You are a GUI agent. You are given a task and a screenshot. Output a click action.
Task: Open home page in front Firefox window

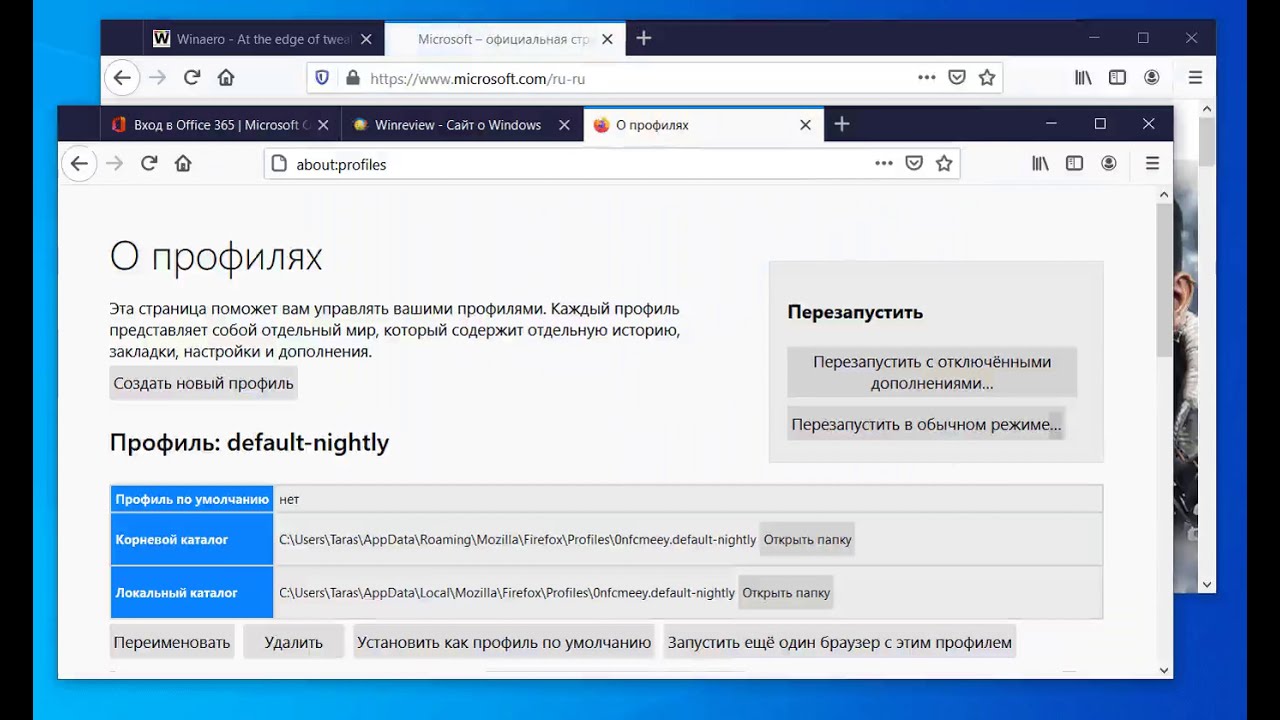183,164
